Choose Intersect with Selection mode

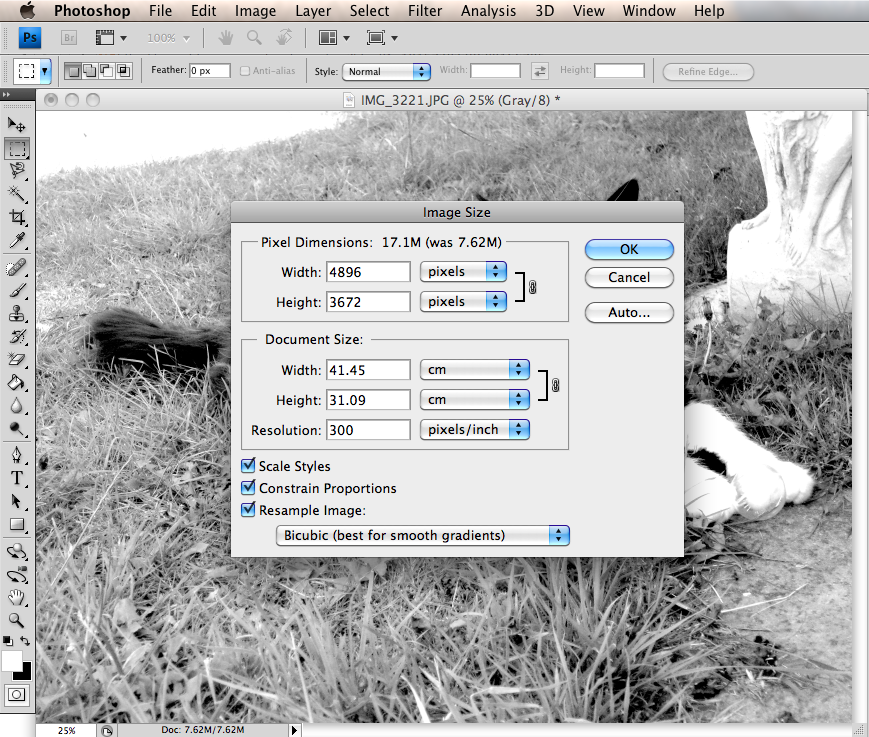tap(124, 71)
